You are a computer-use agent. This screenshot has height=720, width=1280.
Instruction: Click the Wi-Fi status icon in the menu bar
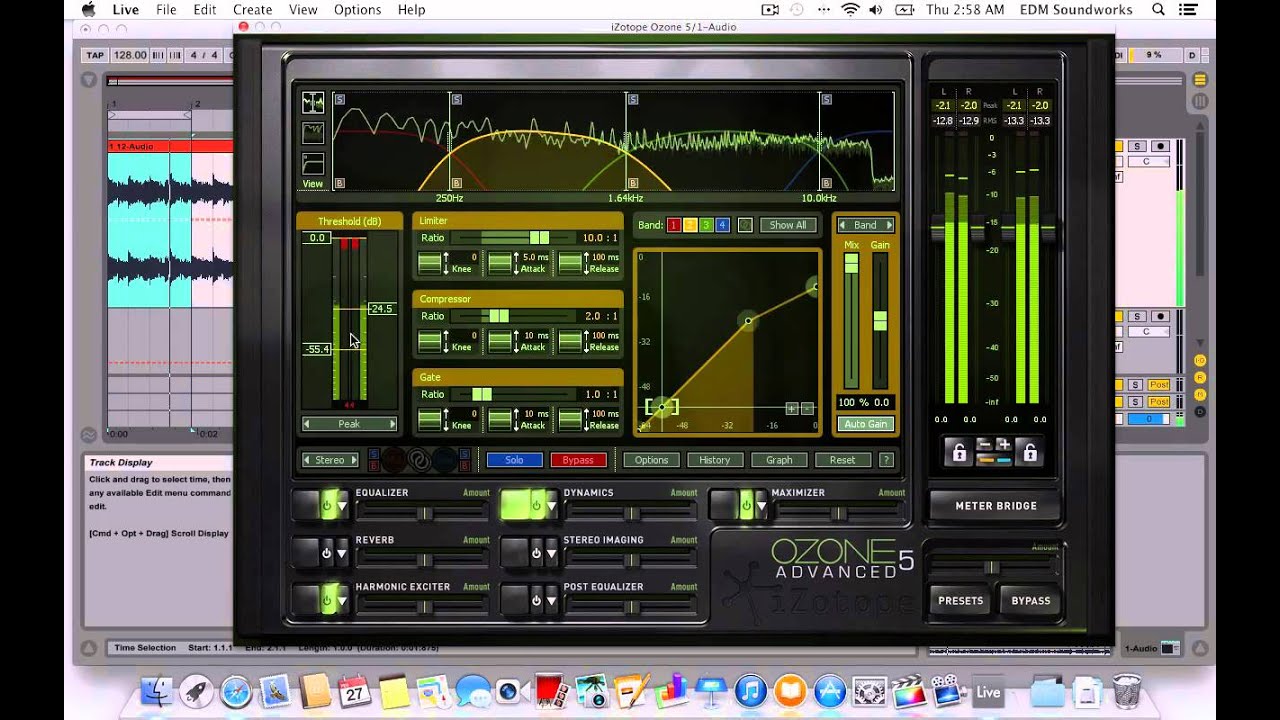[851, 10]
